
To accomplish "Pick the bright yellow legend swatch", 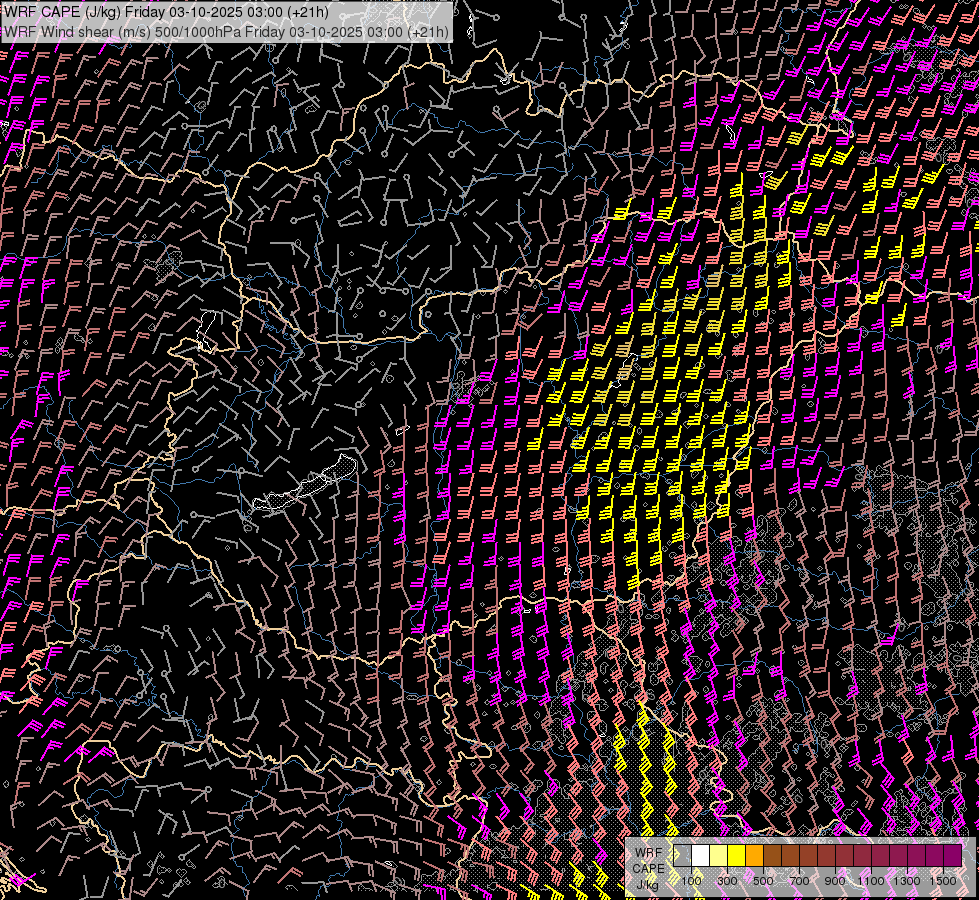I will tap(736, 855).
